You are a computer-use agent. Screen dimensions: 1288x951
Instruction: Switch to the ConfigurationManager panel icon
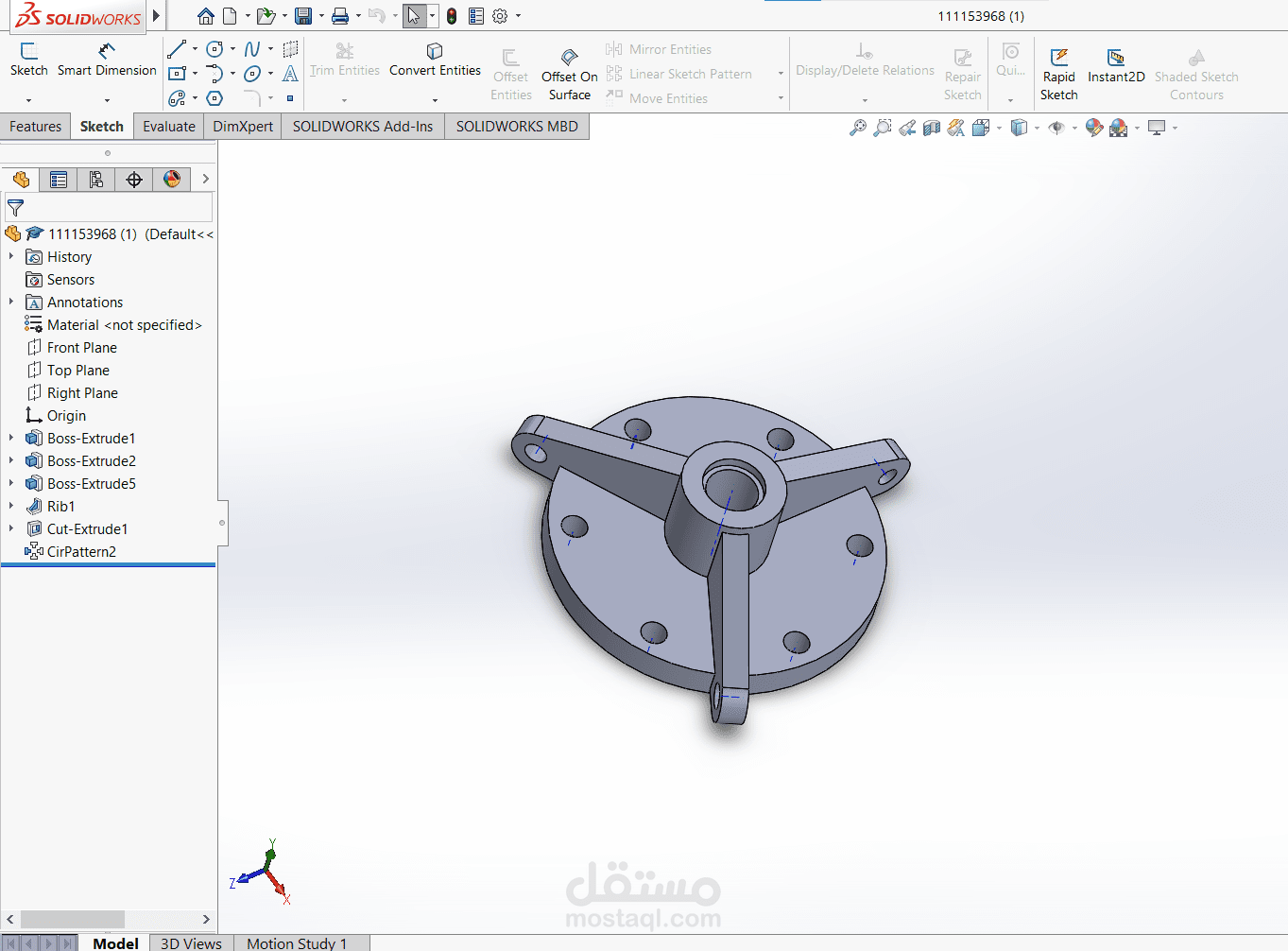95,179
